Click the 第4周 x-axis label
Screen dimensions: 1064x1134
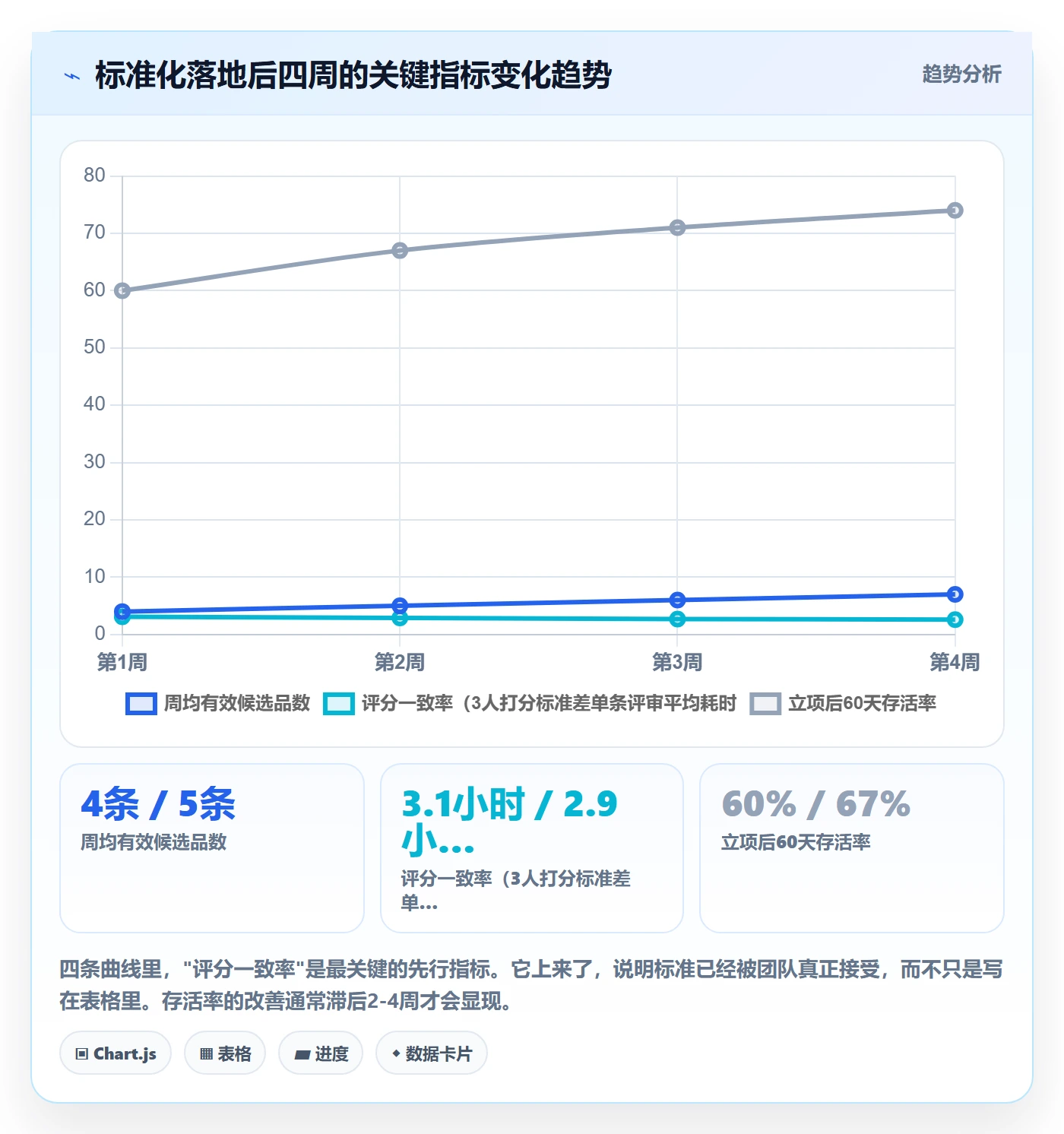tap(955, 662)
